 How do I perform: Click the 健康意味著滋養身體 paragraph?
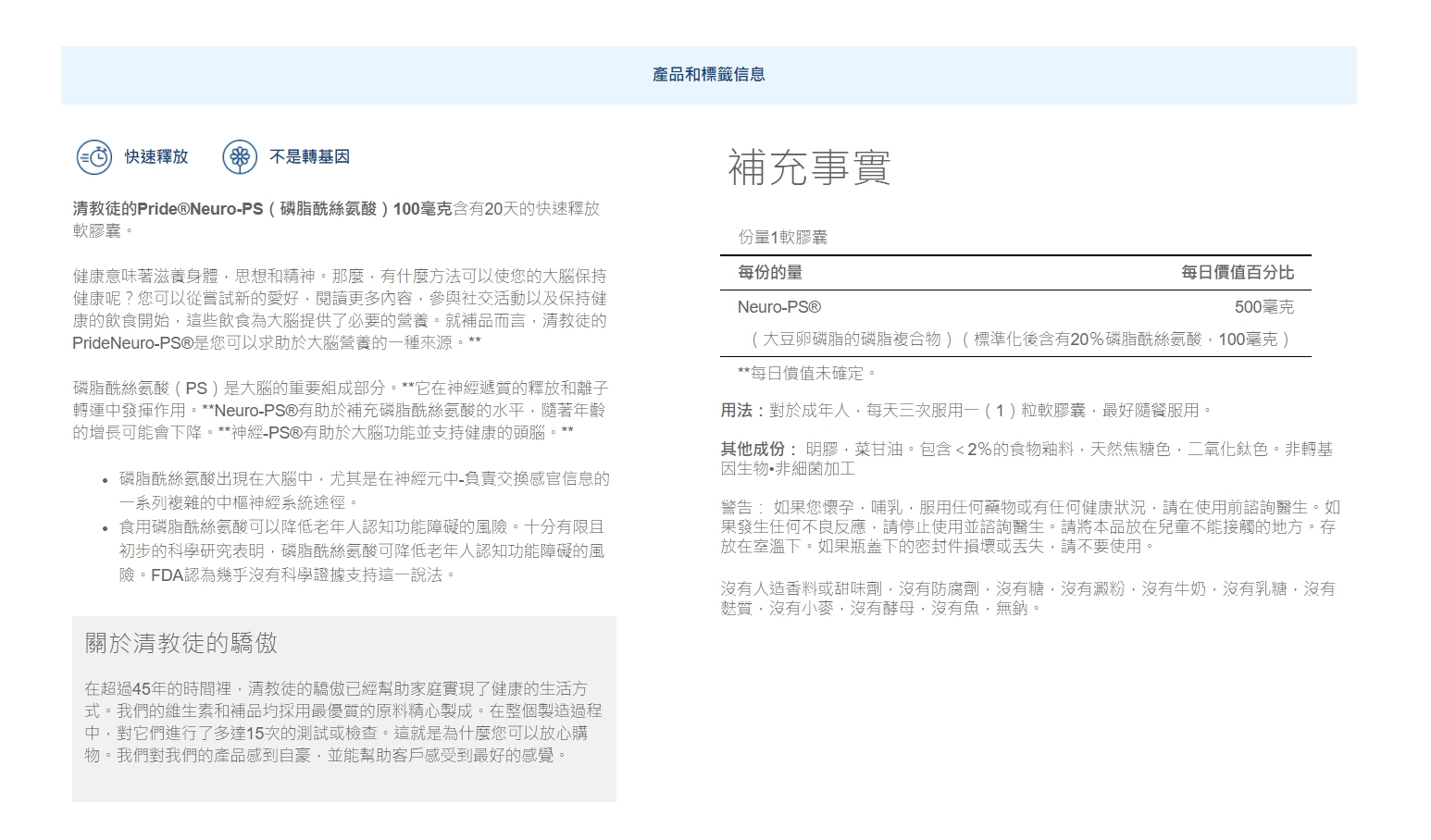click(x=340, y=310)
